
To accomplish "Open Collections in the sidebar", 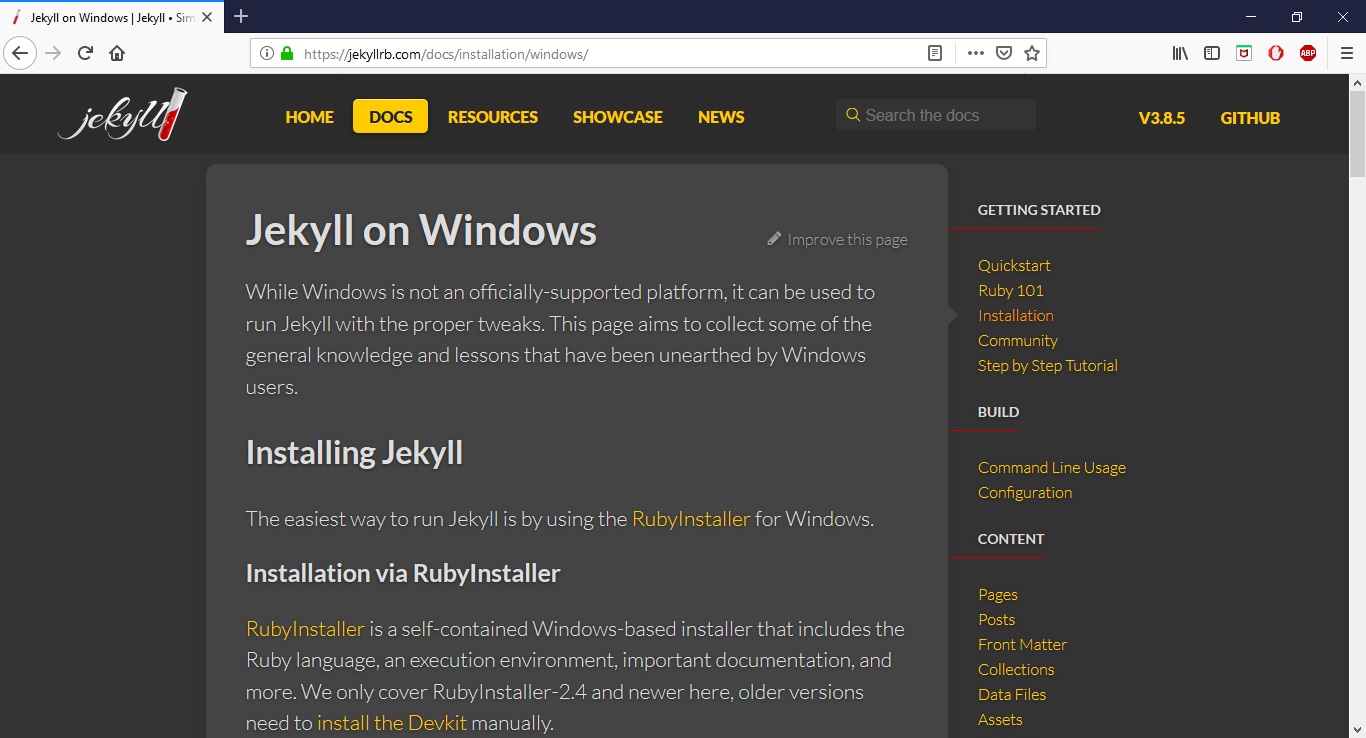I will click(x=1016, y=669).
